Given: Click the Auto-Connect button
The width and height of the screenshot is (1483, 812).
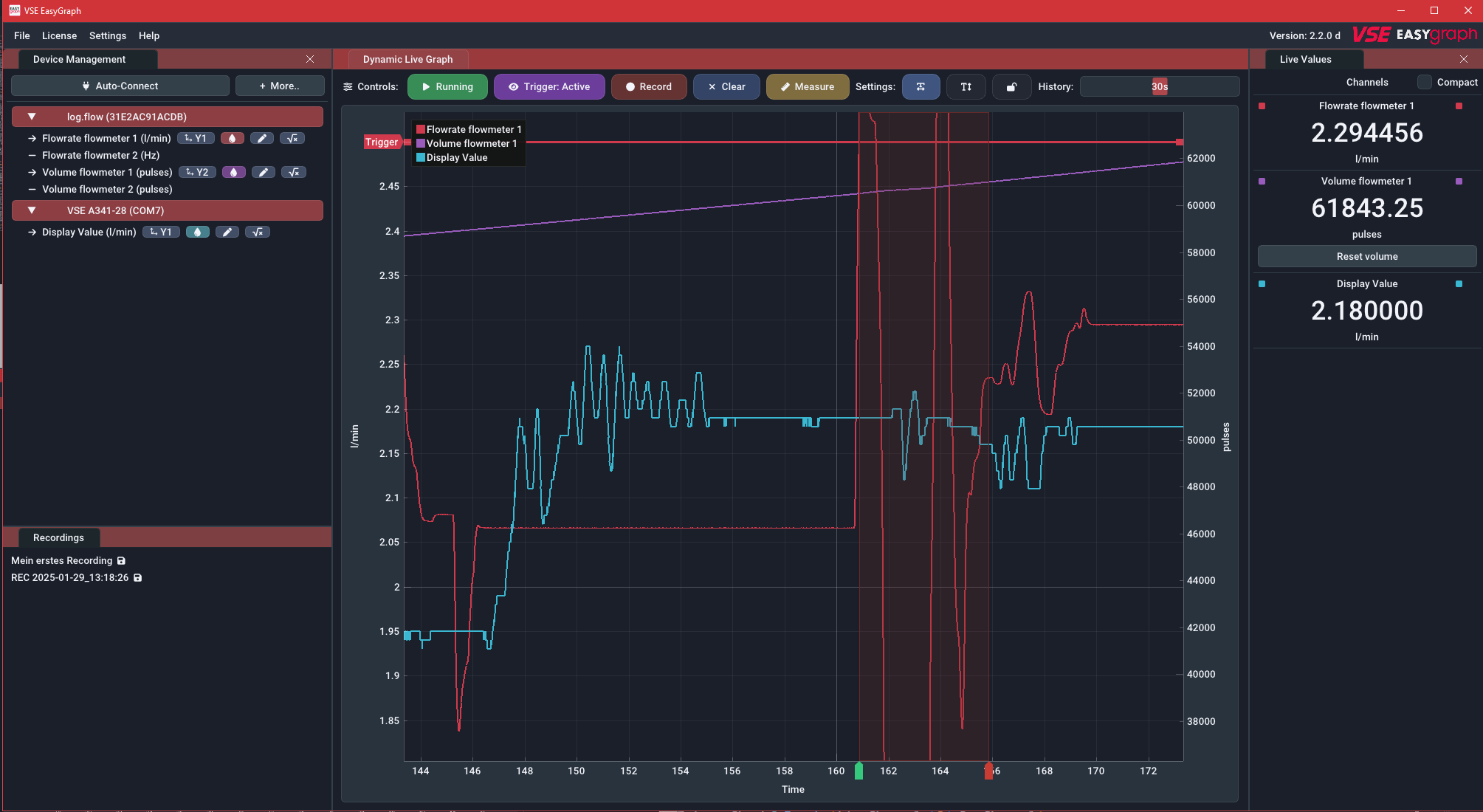Looking at the screenshot, I should pyautogui.click(x=120, y=86).
